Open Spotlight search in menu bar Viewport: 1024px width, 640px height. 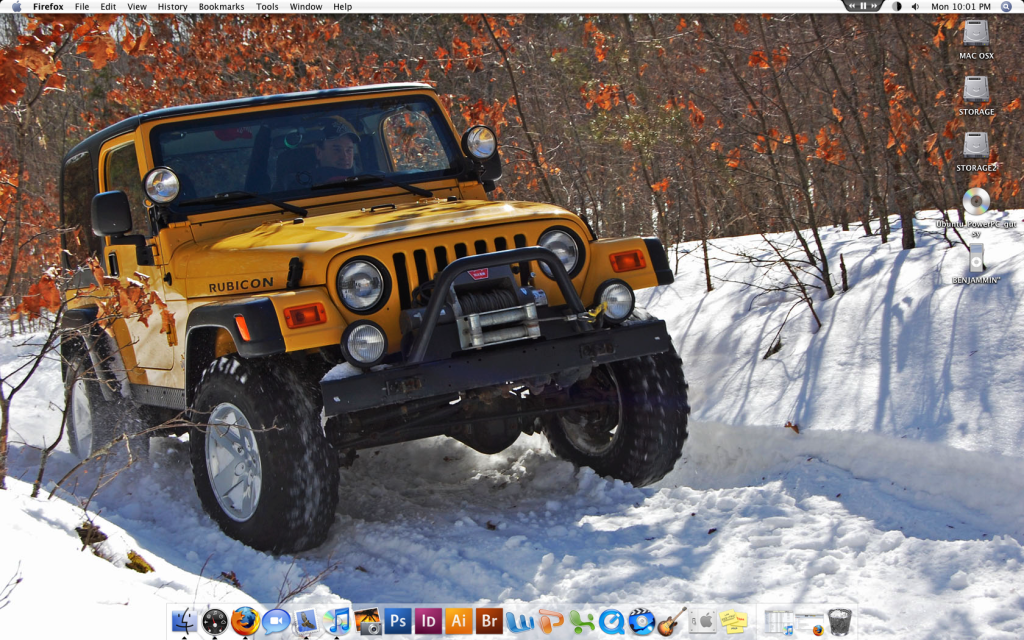[1006, 7]
